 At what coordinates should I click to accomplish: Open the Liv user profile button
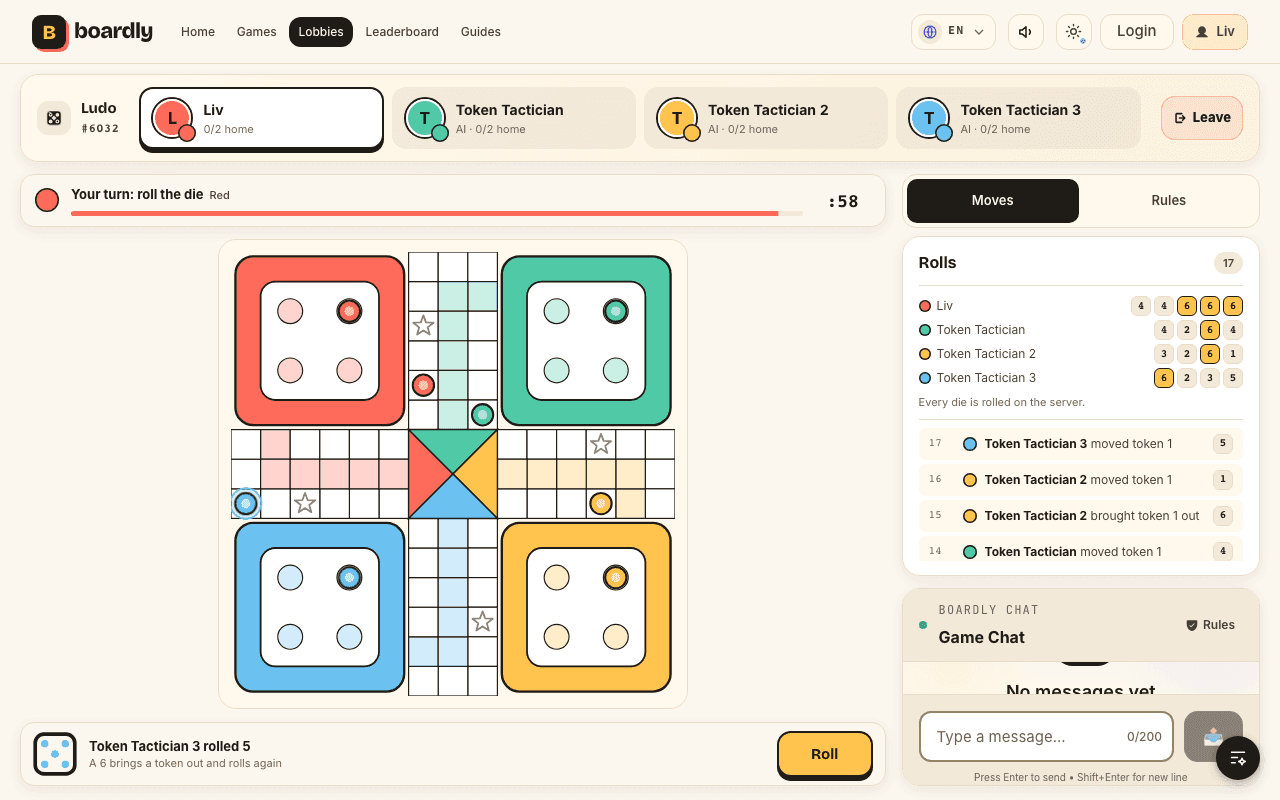[1215, 32]
